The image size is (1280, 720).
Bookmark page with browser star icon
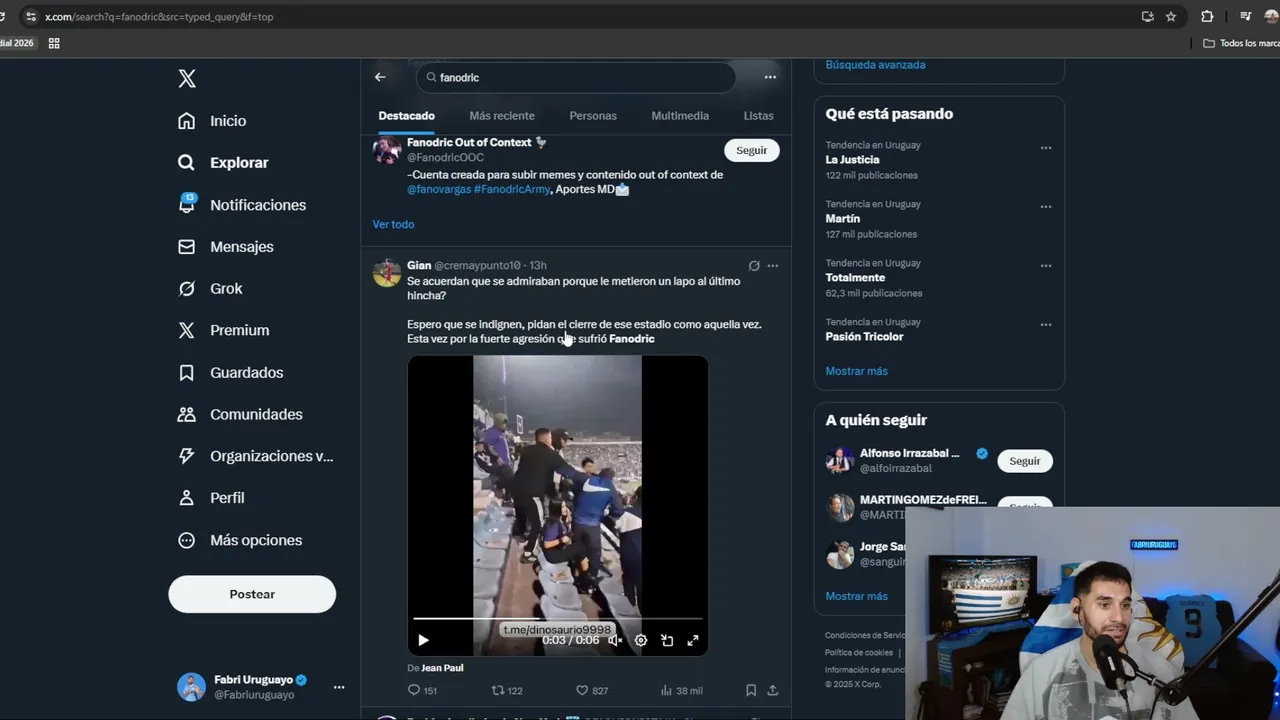point(1171,16)
